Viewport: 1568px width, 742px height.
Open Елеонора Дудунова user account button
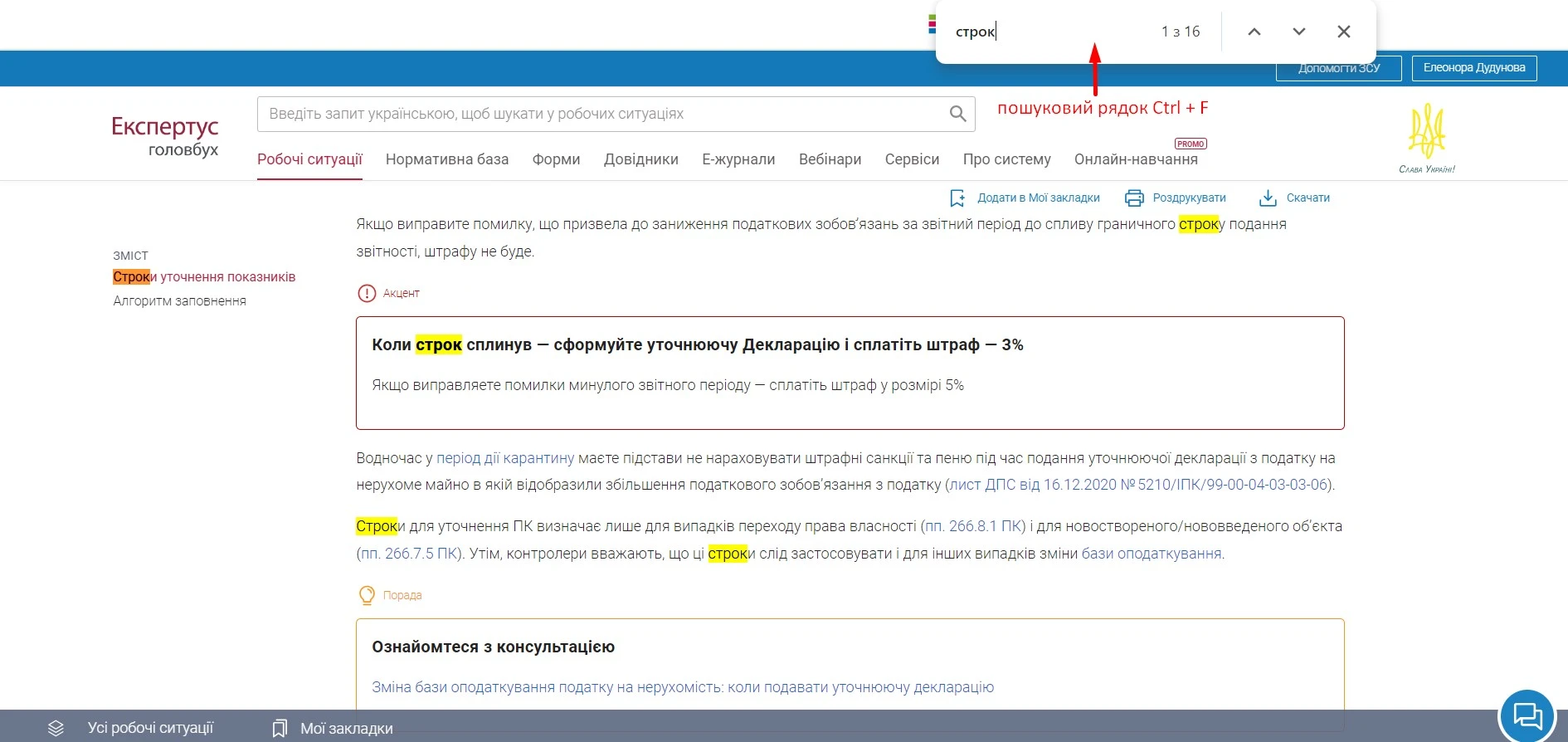1474,68
